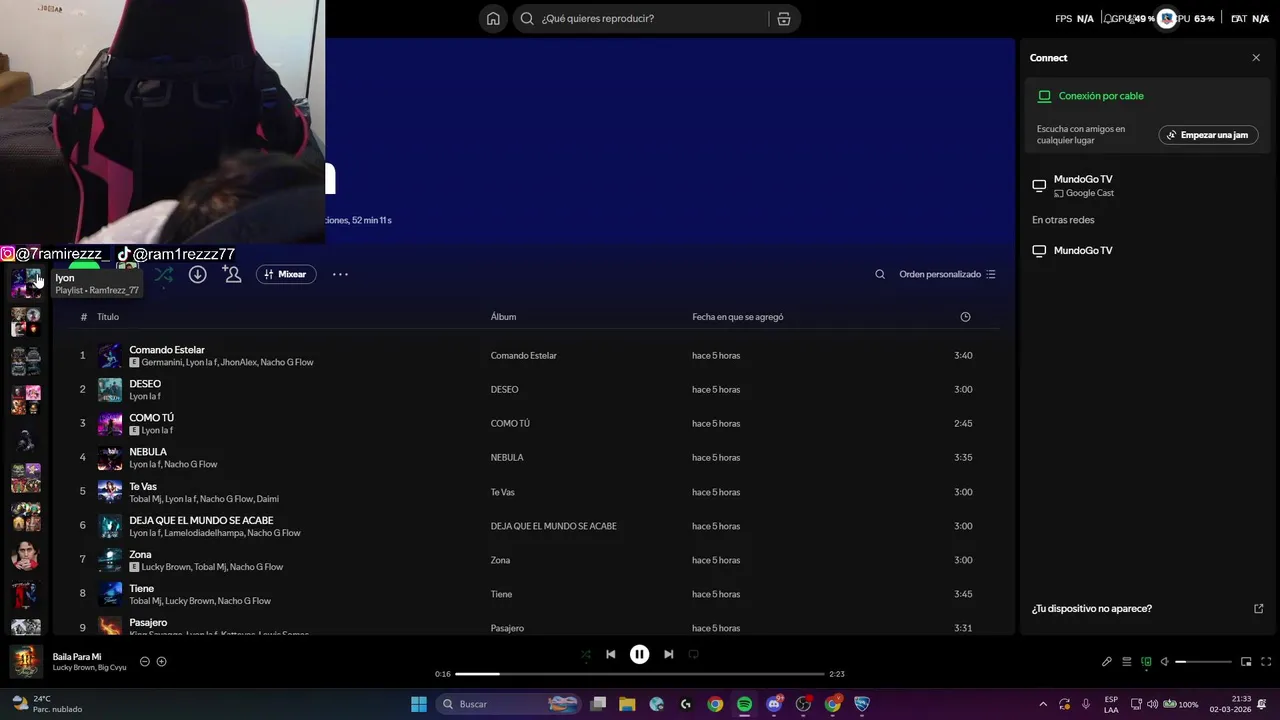Connect to MundoGo TV via Google Cast
Screen dimensions: 1280x720
click(x=1083, y=186)
